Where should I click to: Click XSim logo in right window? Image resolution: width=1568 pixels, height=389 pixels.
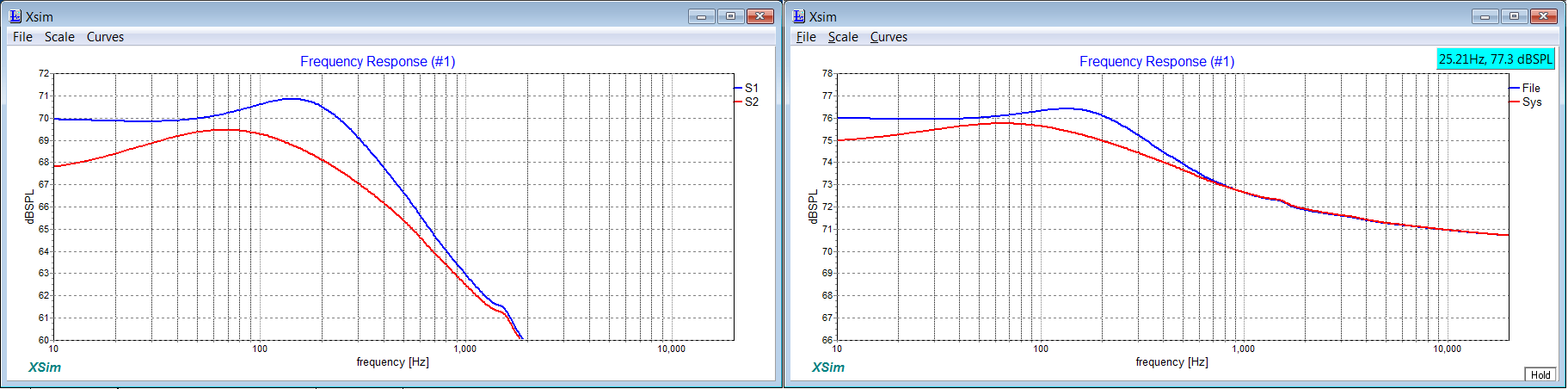click(828, 367)
